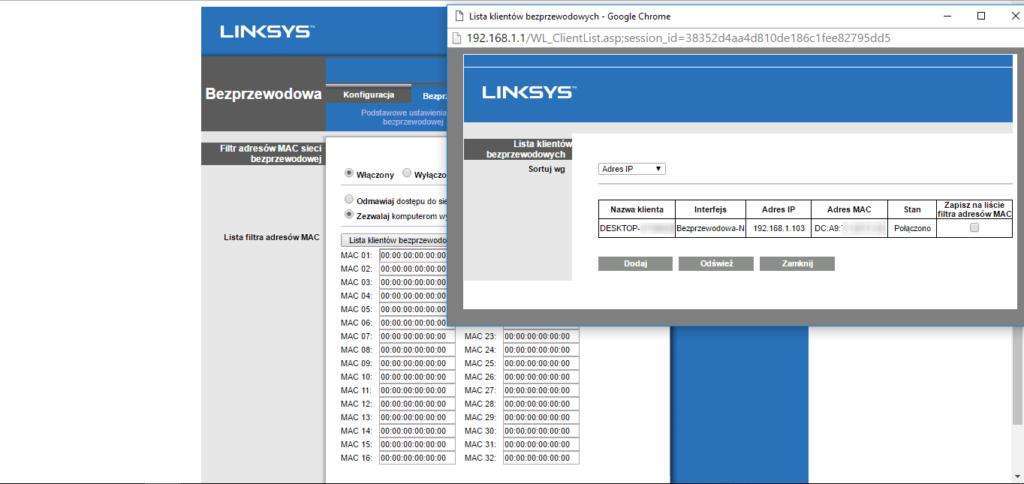The height and width of the screenshot is (484, 1024).
Task: Open the Sortuj wg Adres IP dropdown
Action: click(x=632, y=169)
